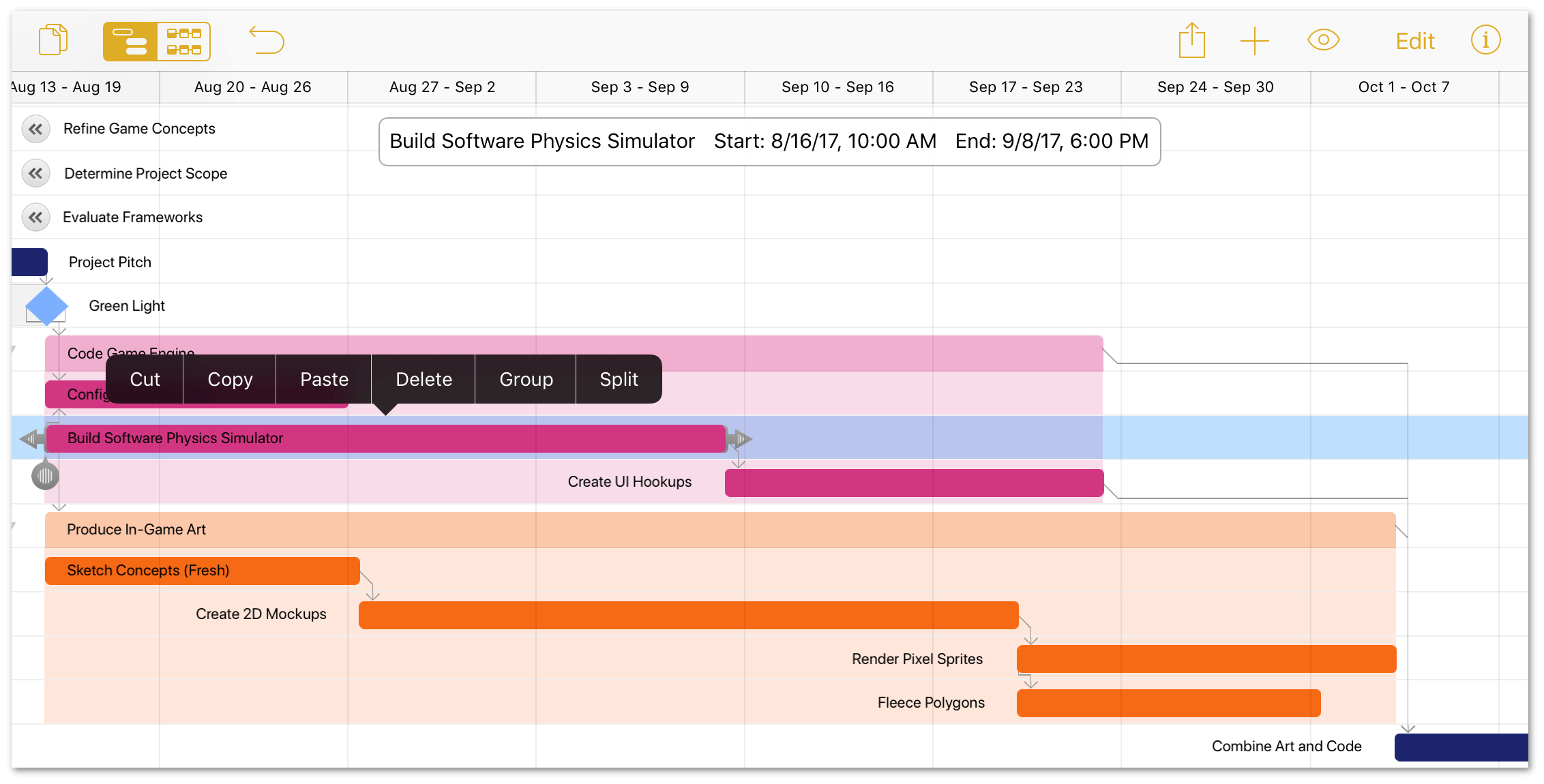Click the Split button in context menu
This screenshot has width=1544, height=784.
618,379
